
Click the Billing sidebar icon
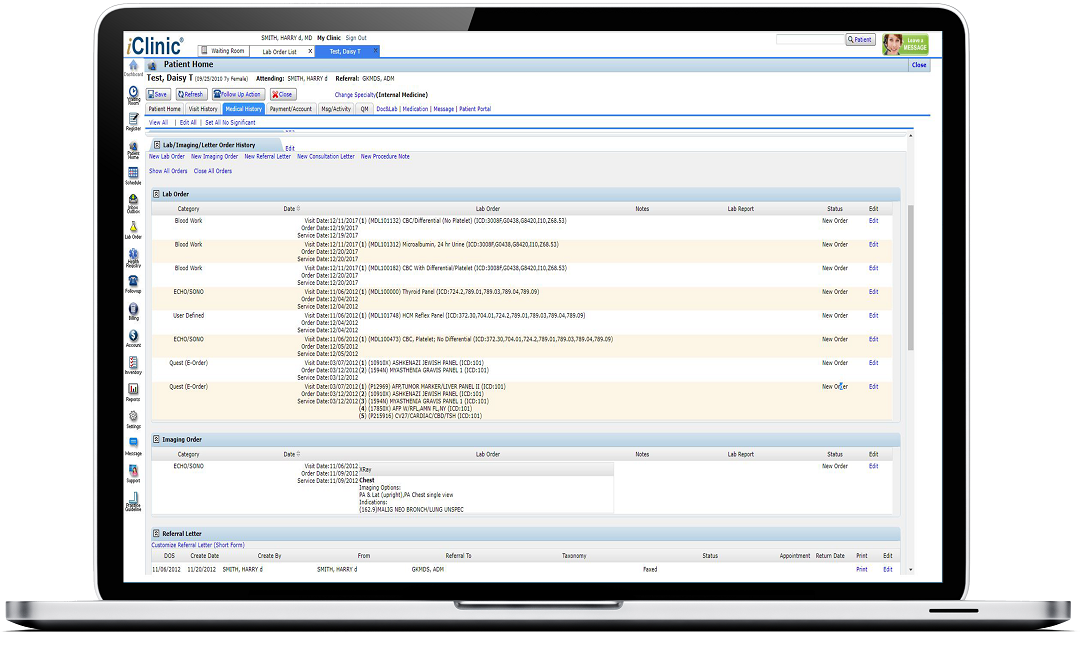(x=133, y=311)
